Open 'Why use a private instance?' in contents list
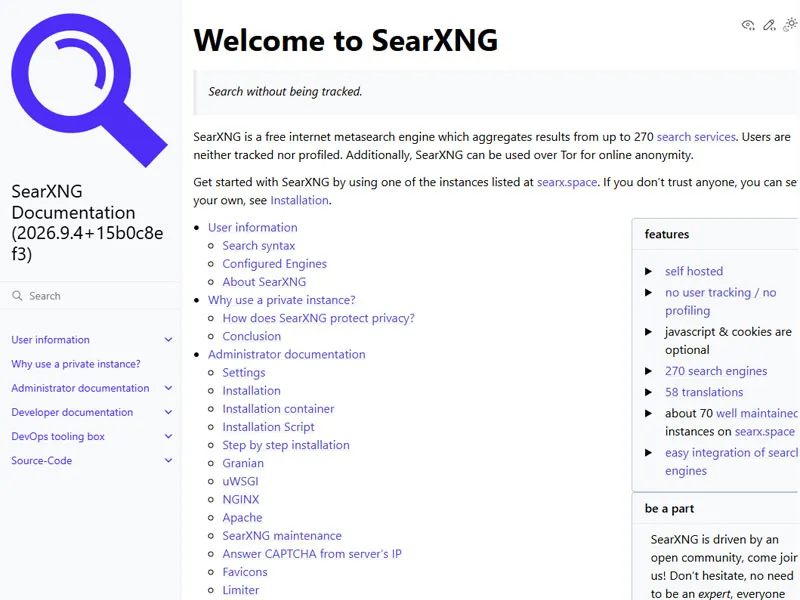The width and height of the screenshot is (800, 600). [x=282, y=300]
